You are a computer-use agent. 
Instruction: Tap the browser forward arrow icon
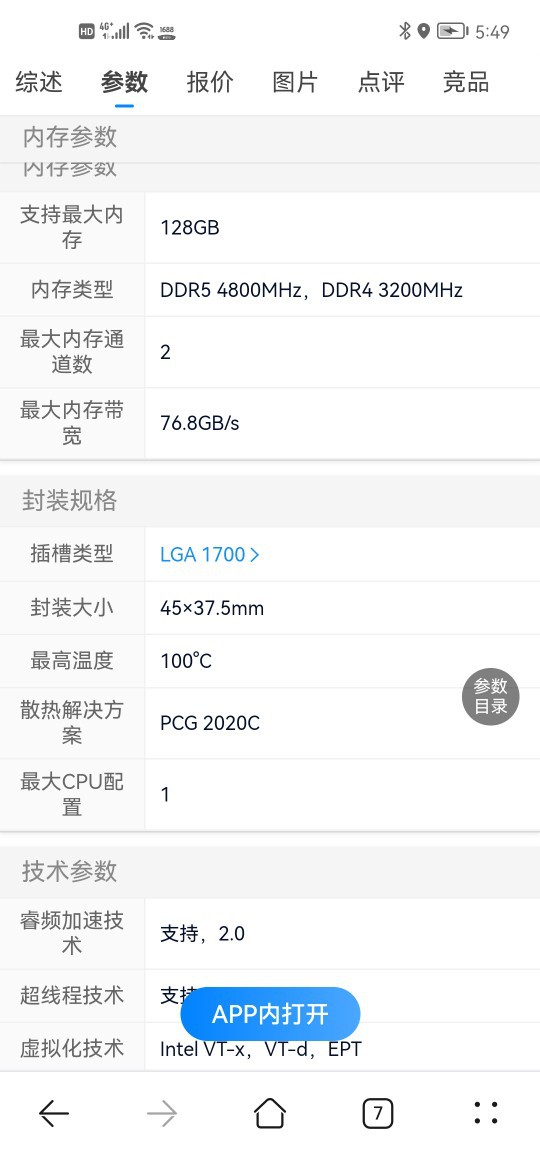tap(161, 1112)
